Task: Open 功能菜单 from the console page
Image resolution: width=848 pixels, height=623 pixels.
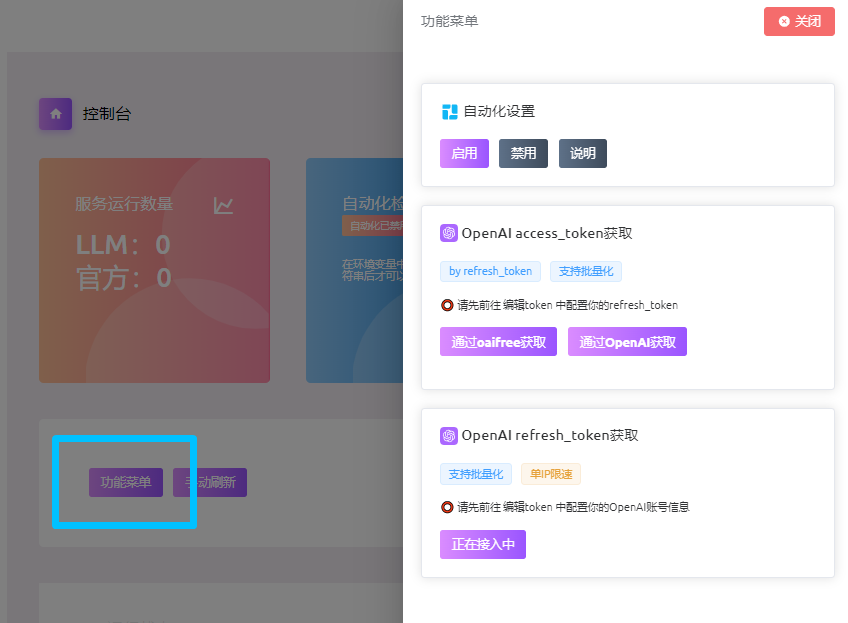Action: pos(126,482)
